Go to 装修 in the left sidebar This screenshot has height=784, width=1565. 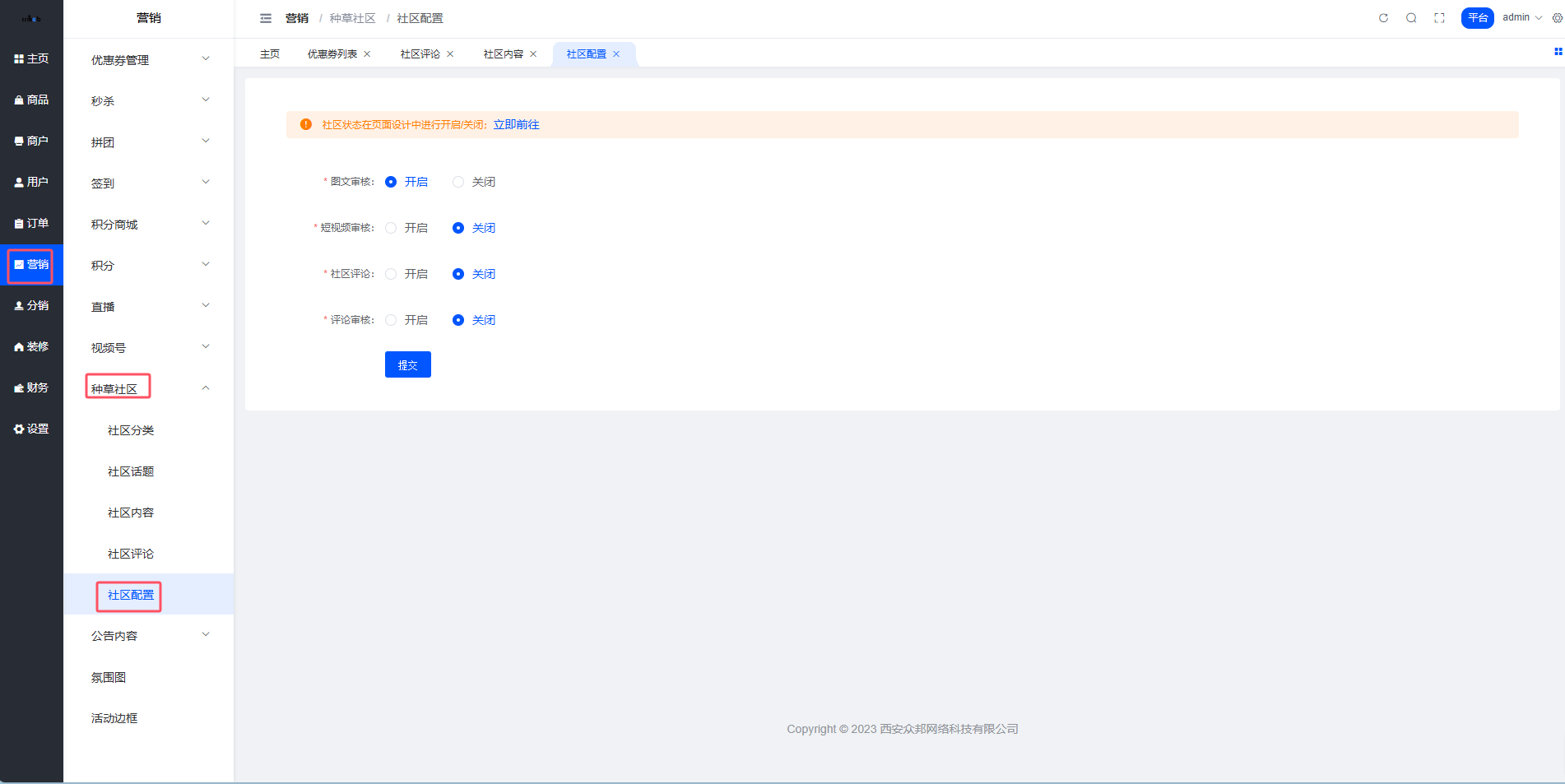pyautogui.click(x=31, y=346)
